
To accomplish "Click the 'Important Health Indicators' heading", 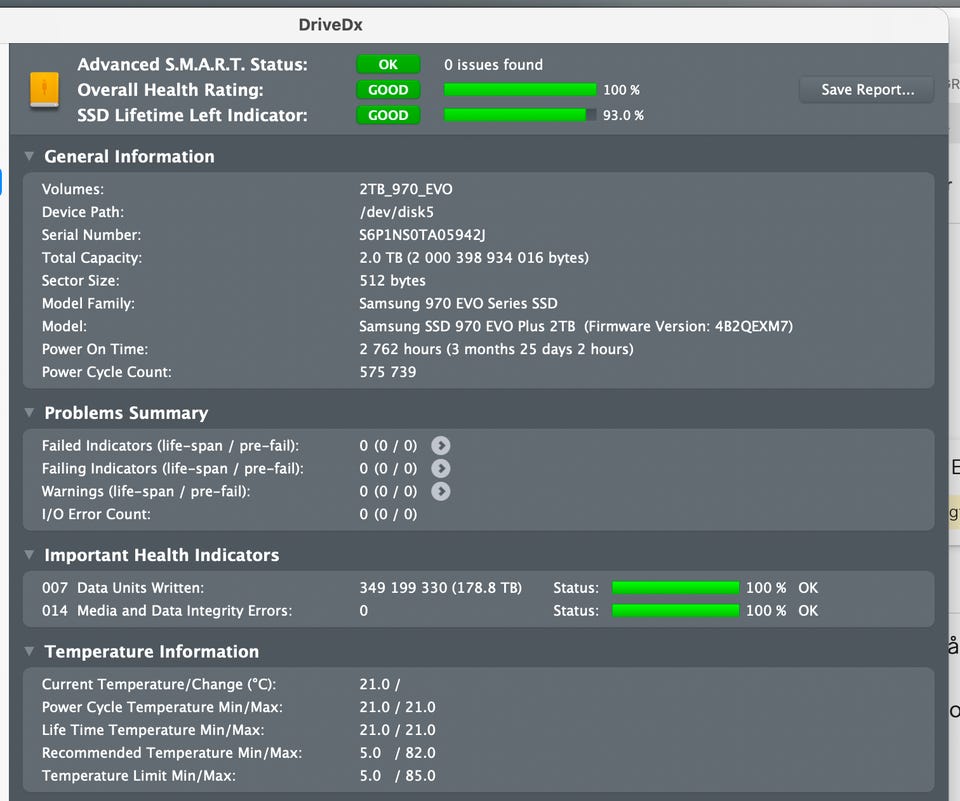I will (162, 555).
